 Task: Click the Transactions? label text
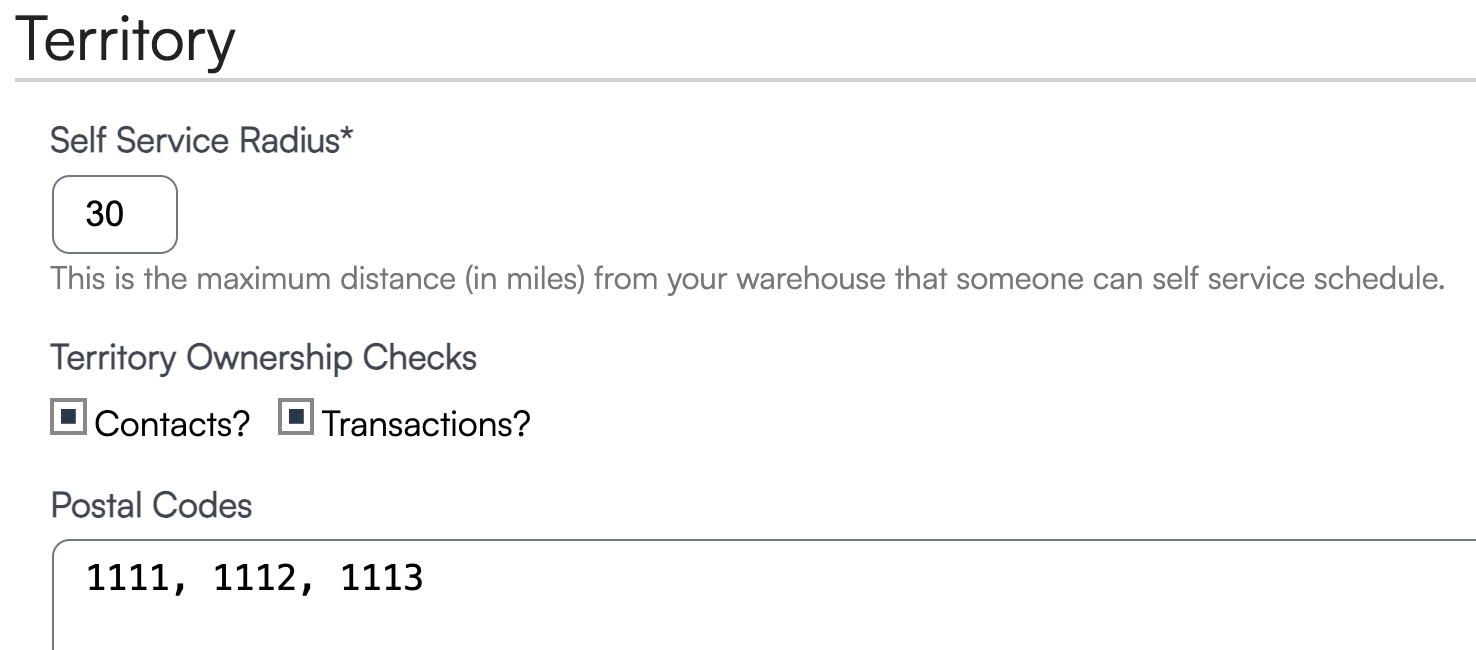tap(426, 424)
